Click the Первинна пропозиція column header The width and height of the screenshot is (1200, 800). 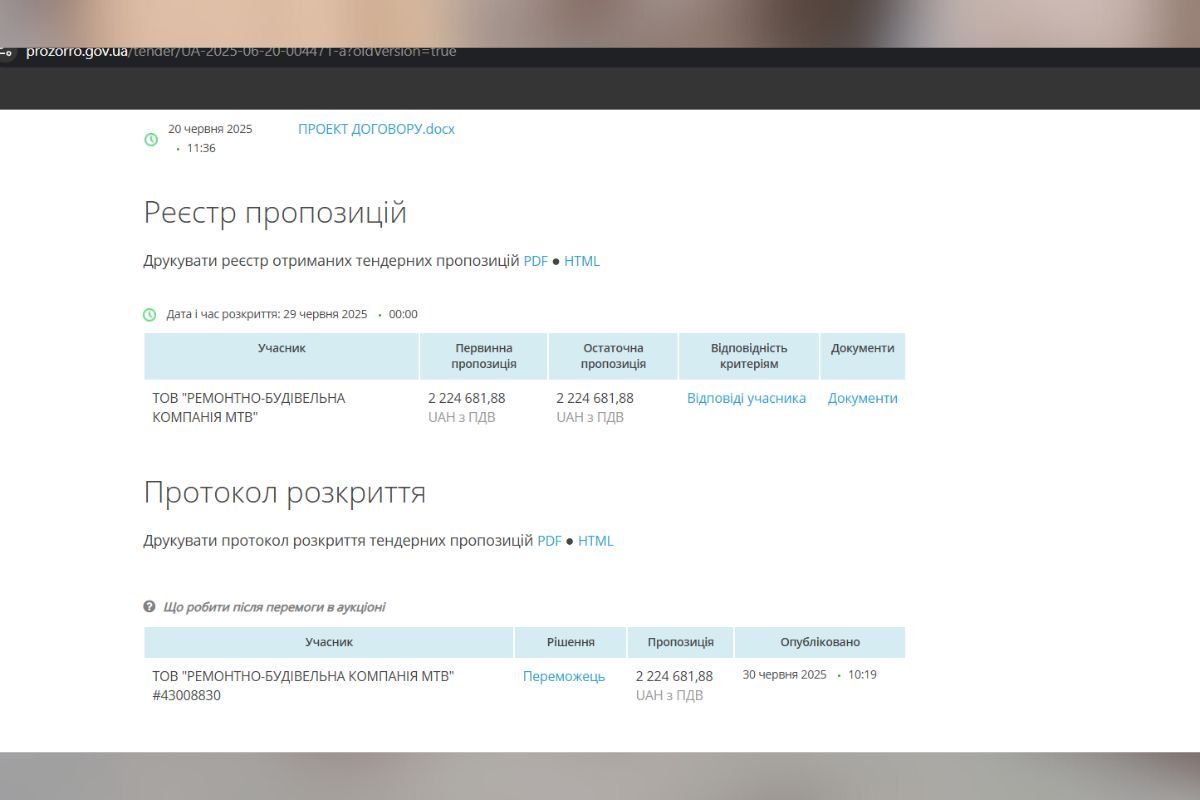coord(482,355)
